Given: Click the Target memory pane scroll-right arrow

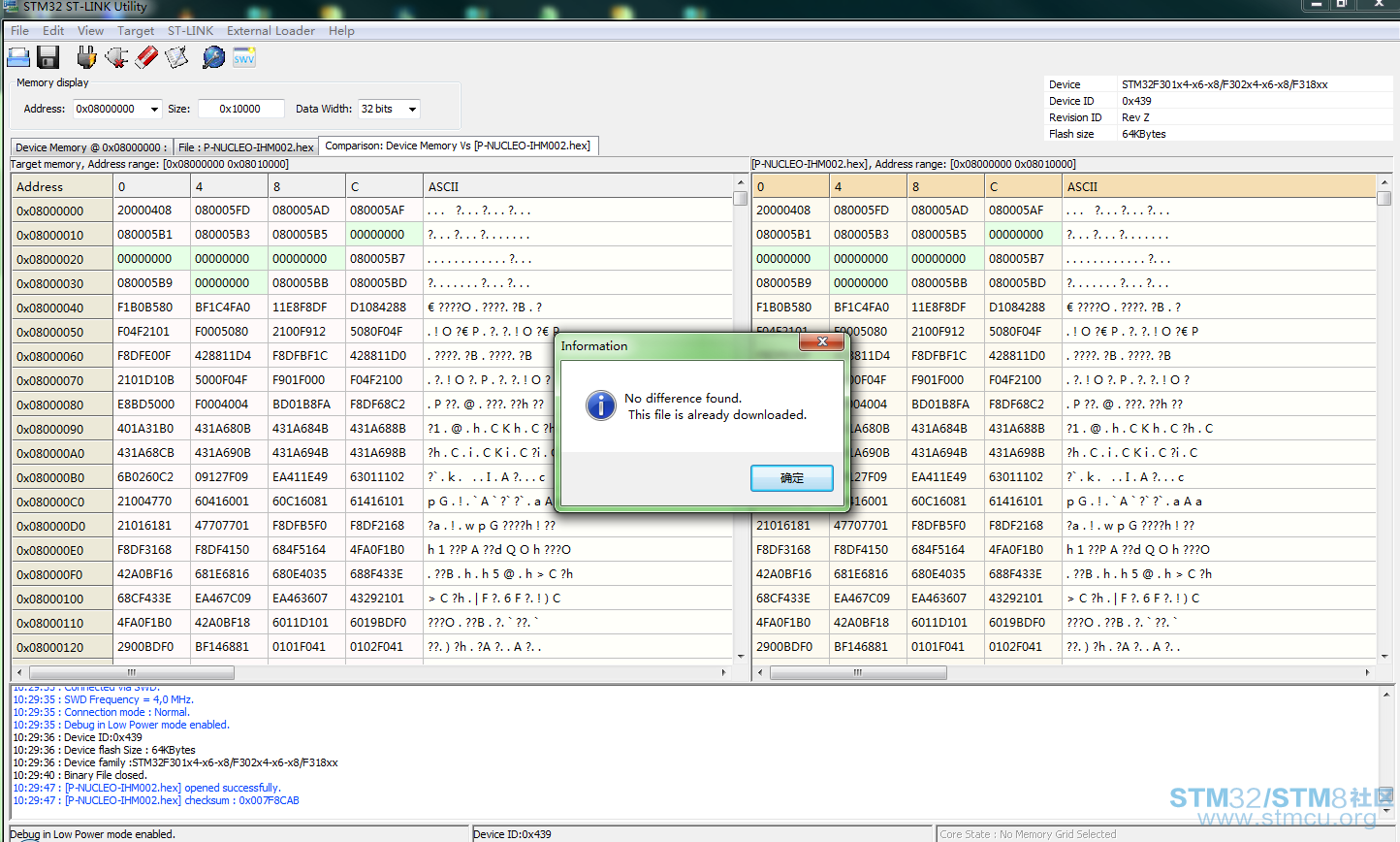Looking at the screenshot, I should [724, 672].
